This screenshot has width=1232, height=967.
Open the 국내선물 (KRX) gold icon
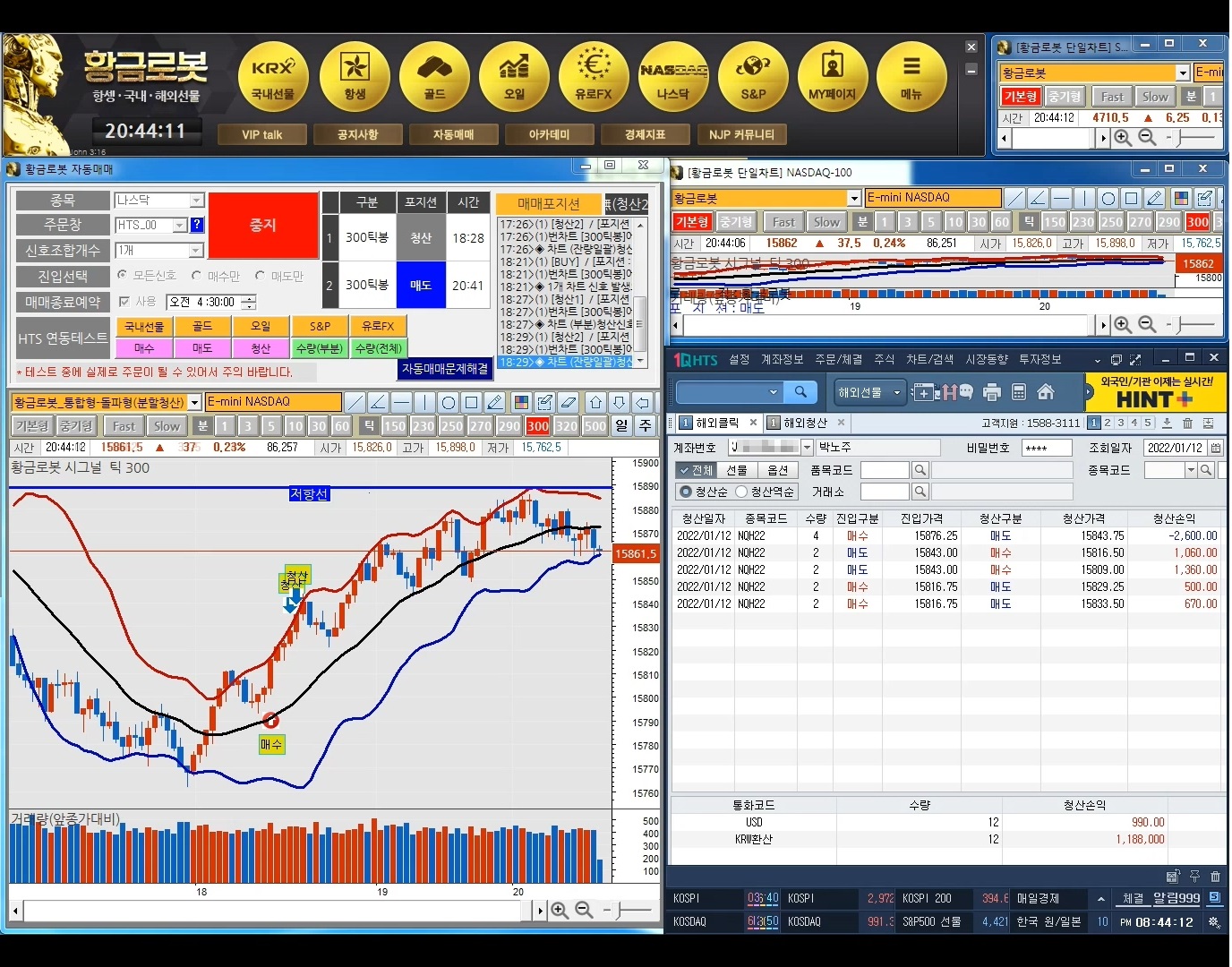[x=274, y=75]
